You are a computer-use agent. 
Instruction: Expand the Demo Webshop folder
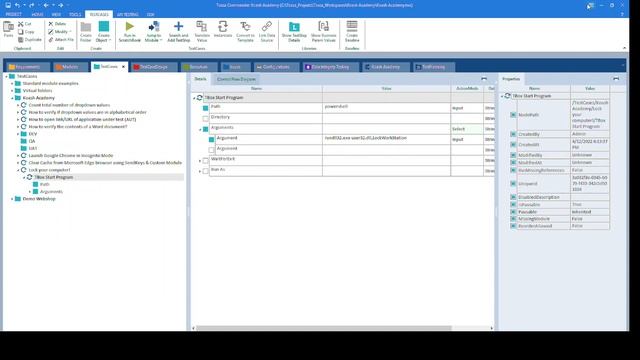pyautogui.click(x=12, y=199)
